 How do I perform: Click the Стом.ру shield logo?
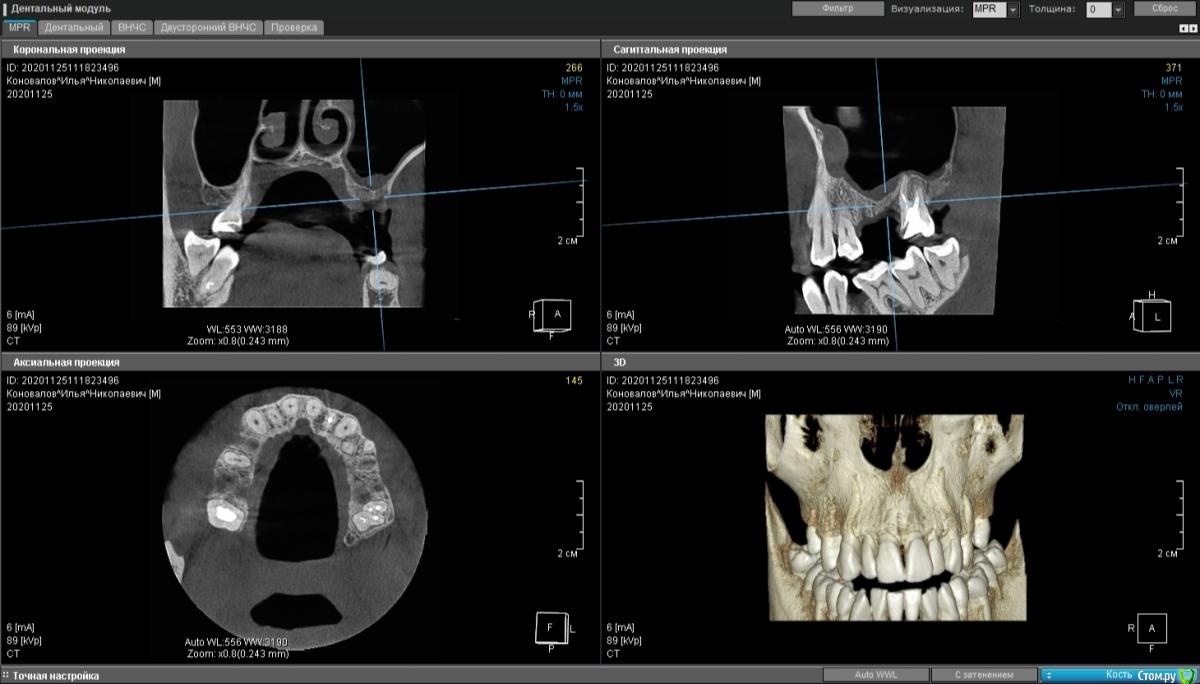click(x=1186, y=676)
